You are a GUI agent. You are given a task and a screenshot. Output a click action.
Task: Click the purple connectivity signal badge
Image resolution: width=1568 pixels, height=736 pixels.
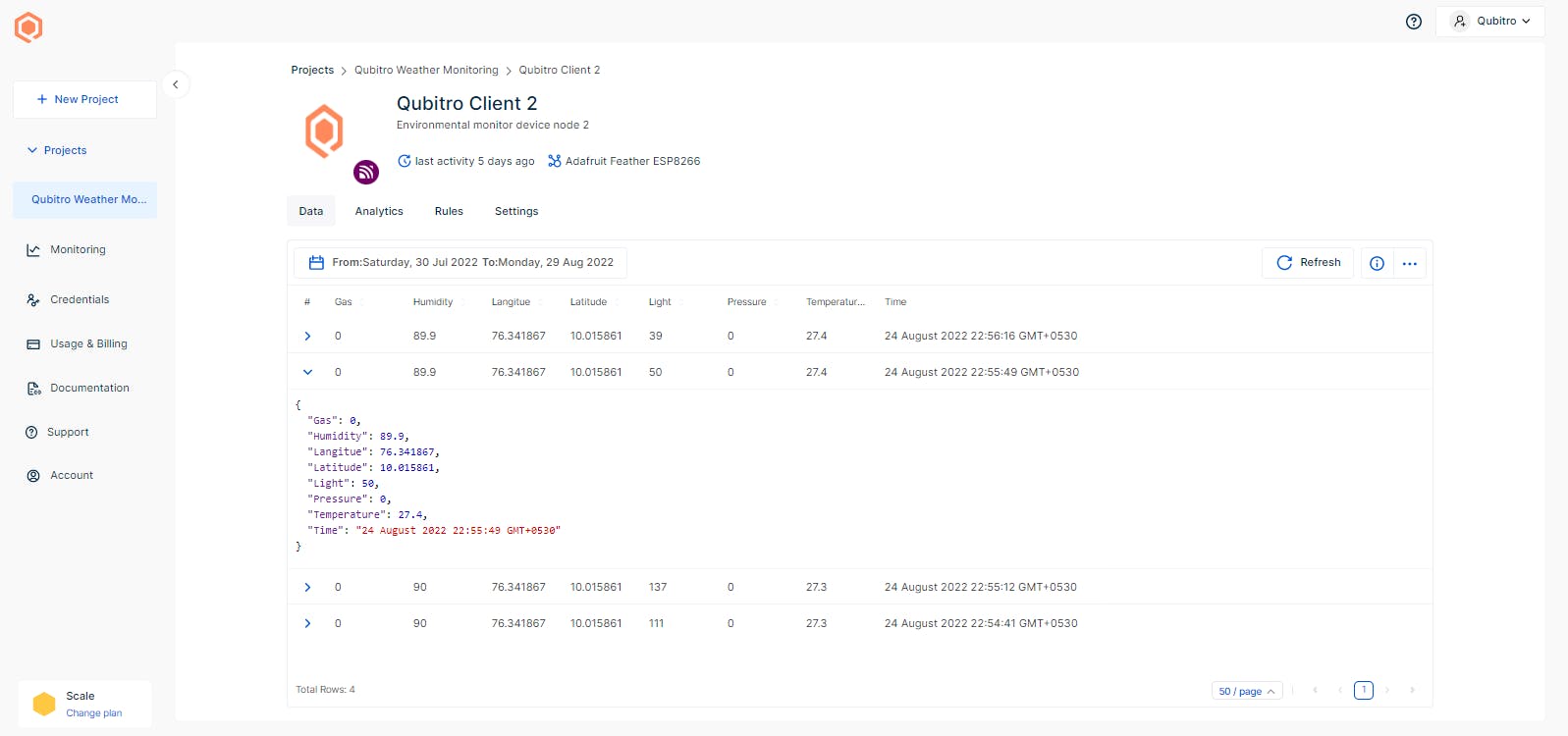pyautogui.click(x=366, y=172)
